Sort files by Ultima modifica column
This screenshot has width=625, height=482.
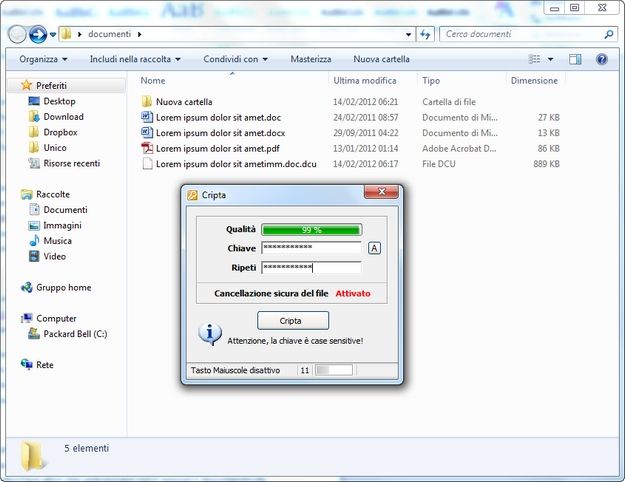[365, 80]
